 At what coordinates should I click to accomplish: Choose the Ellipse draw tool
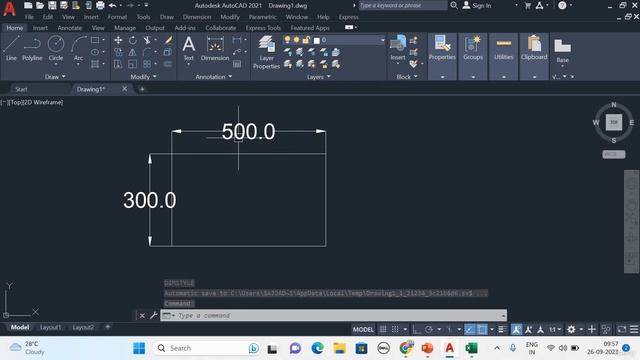click(95, 52)
